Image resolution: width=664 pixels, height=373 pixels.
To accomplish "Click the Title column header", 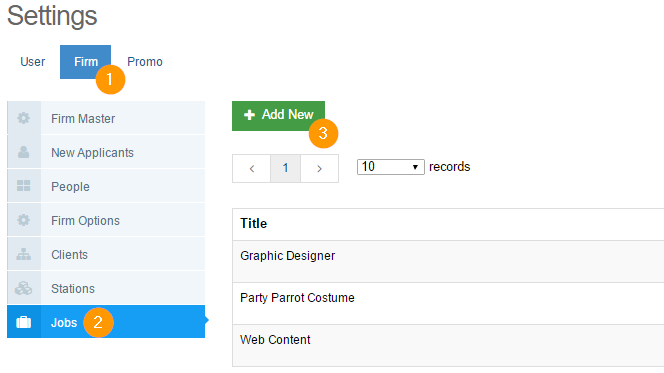I will (x=254, y=224).
